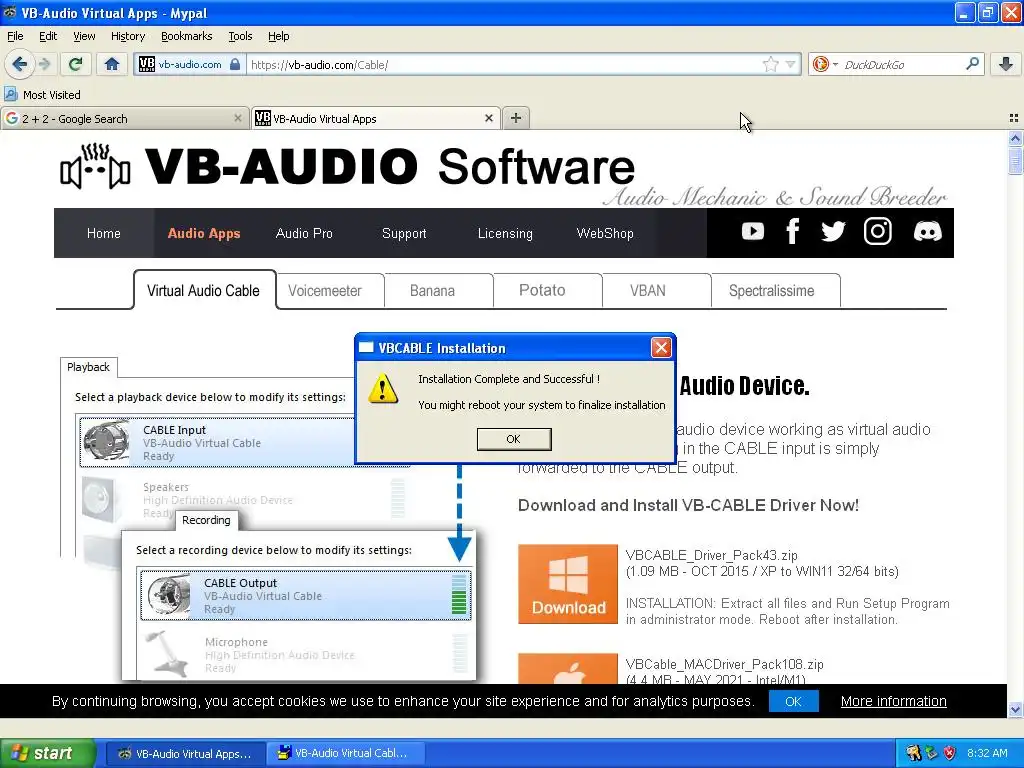1024x768 pixels.
Task: Open the History menu
Action: pos(127,36)
